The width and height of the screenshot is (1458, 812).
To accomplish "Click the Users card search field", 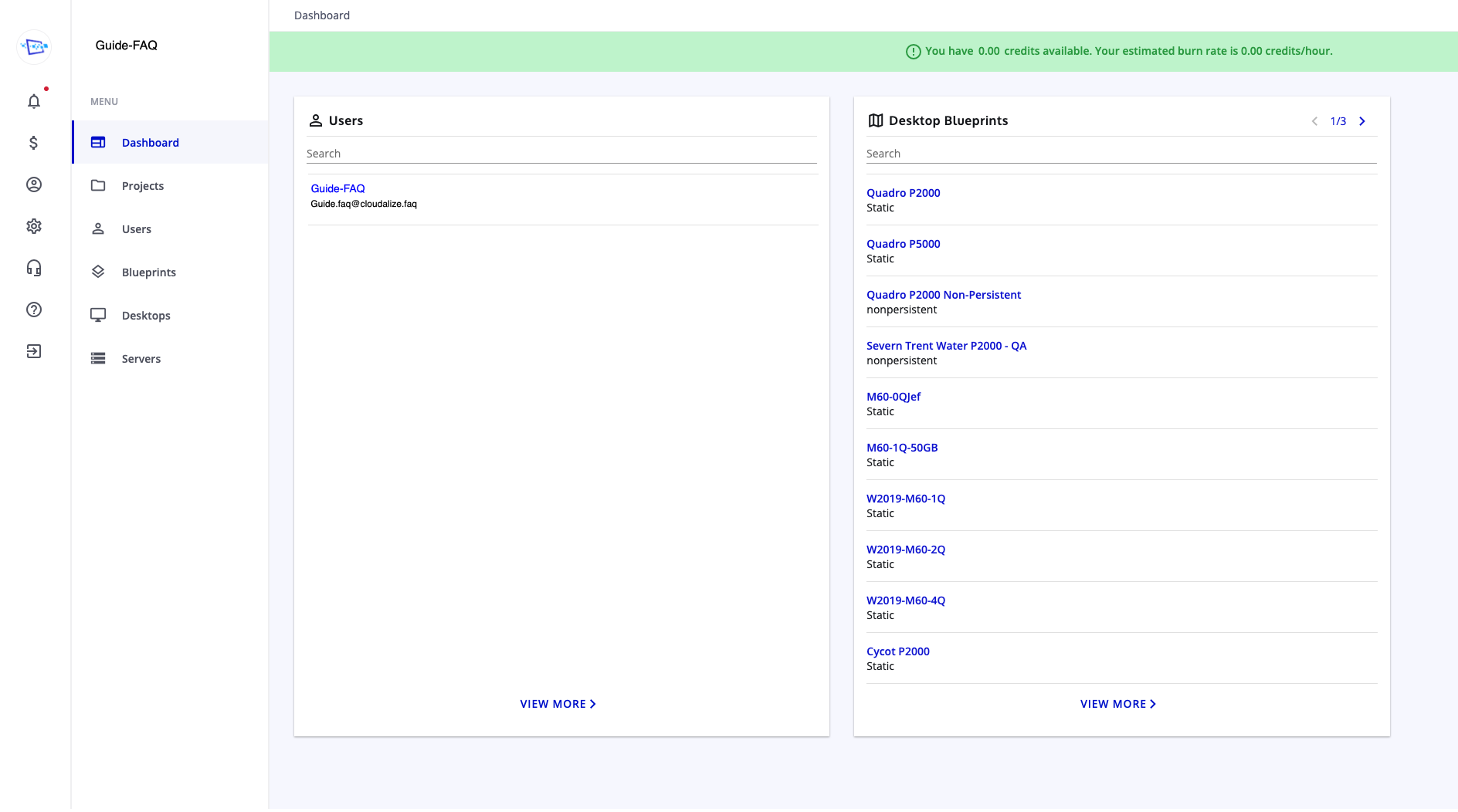I will pyautogui.click(x=561, y=154).
